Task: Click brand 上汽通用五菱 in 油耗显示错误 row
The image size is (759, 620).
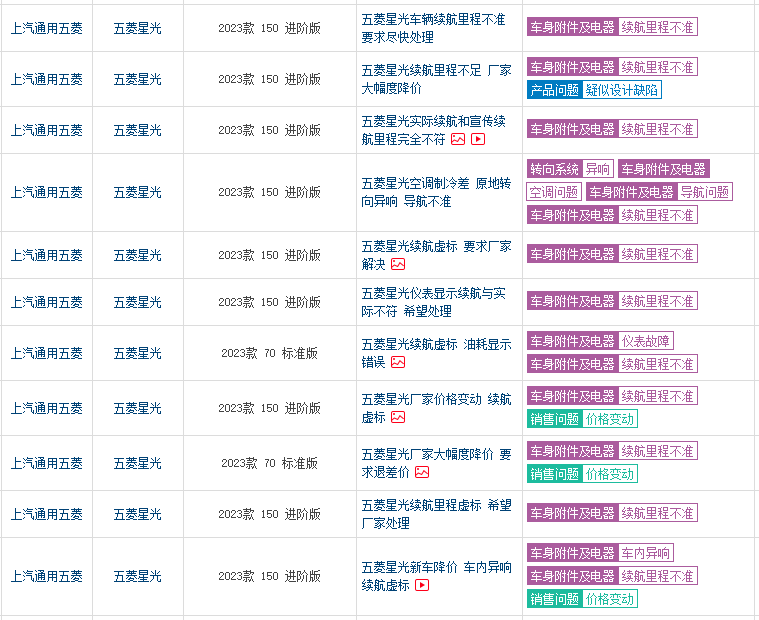Action: pyautogui.click(x=46, y=353)
